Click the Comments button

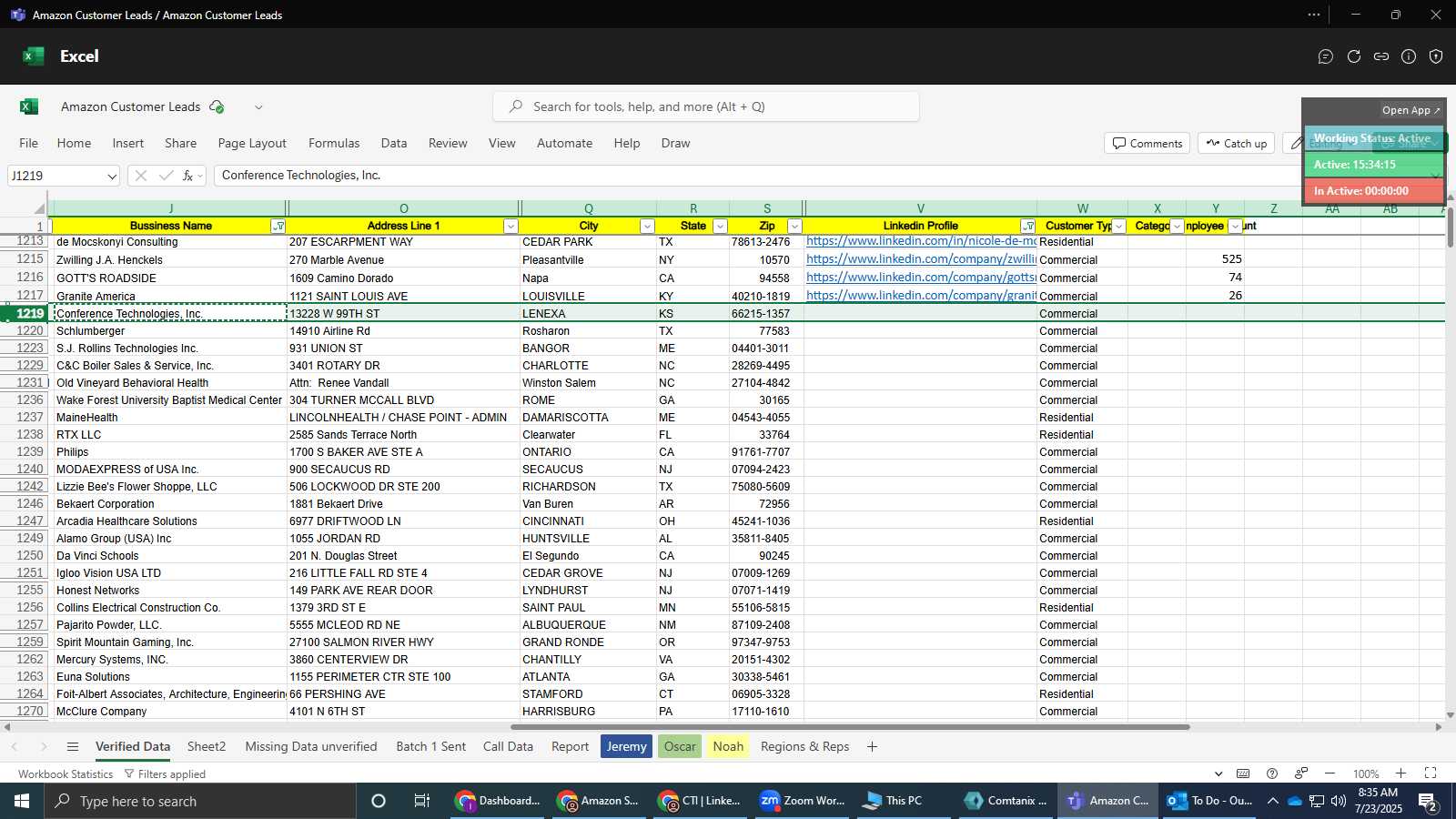(1148, 143)
